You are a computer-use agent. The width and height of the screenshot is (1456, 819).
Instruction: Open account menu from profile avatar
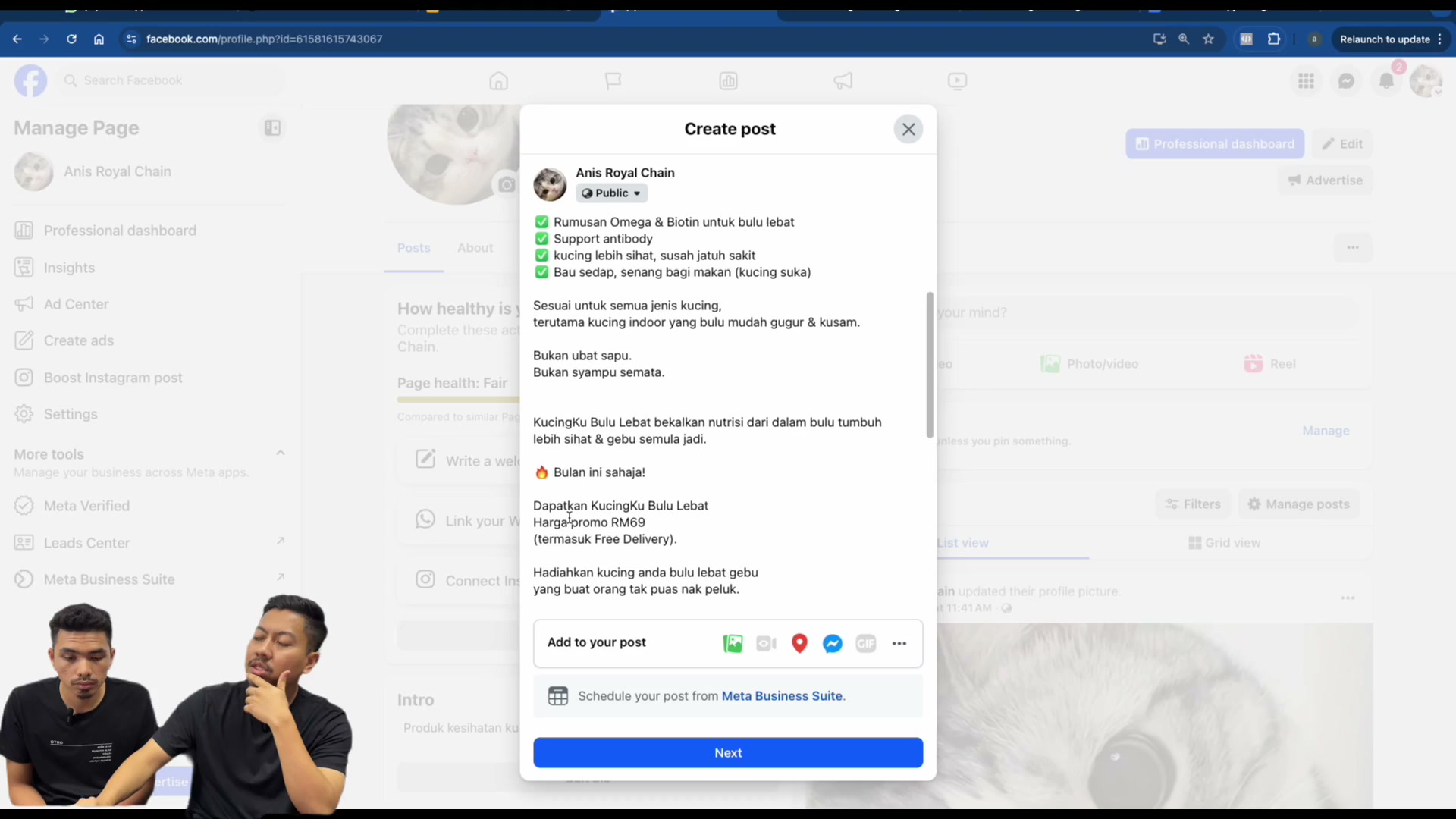1426,80
